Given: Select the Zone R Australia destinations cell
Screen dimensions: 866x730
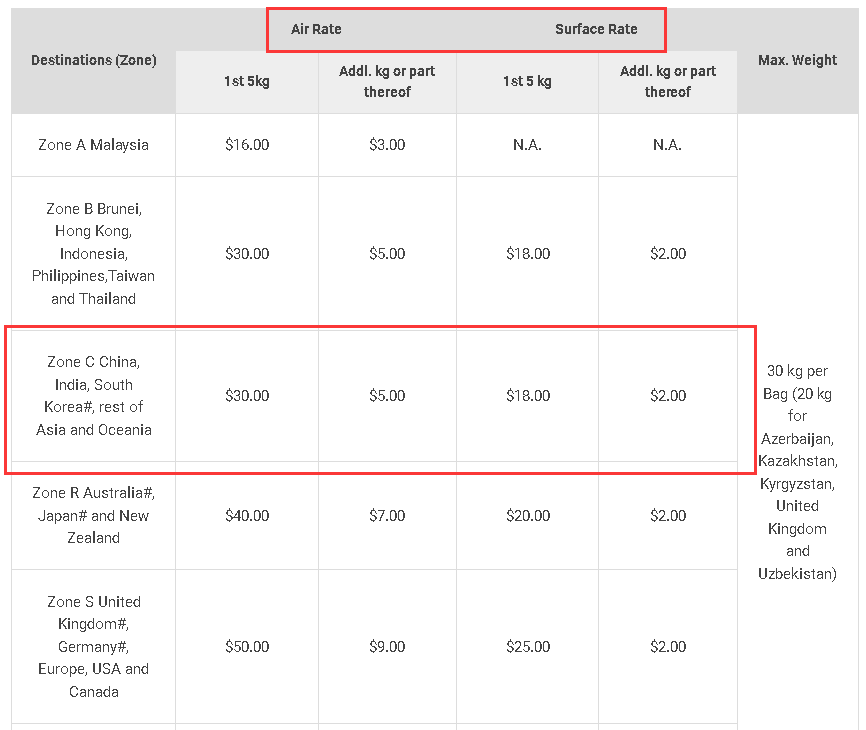Looking at the screenshot, I should point(94,515).
